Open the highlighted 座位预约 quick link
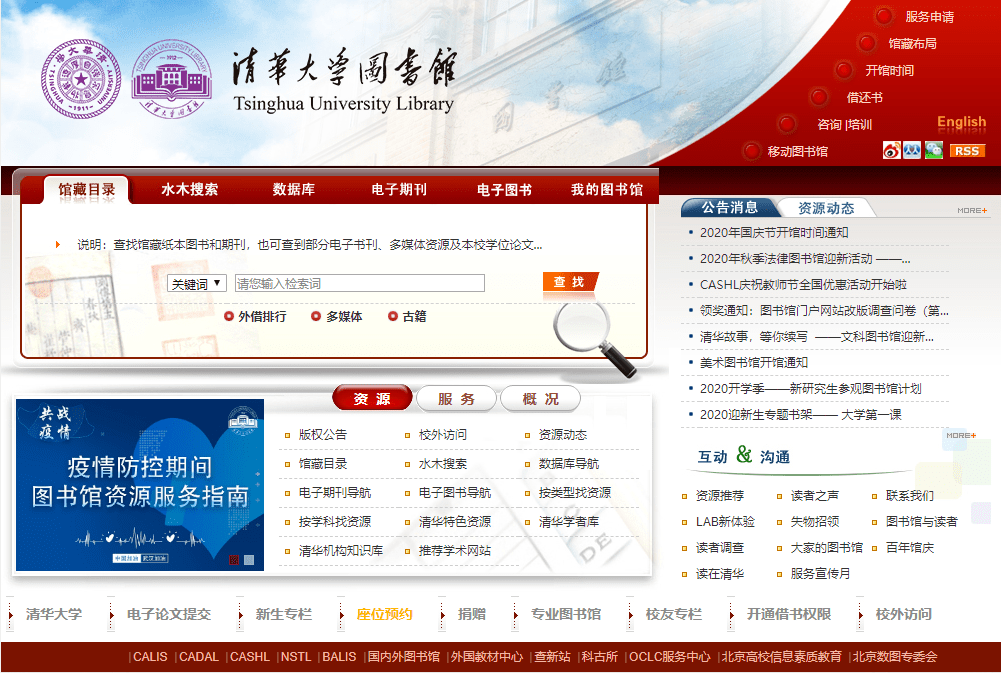Viewport: 1001px width, 673px height. point(384,614)
